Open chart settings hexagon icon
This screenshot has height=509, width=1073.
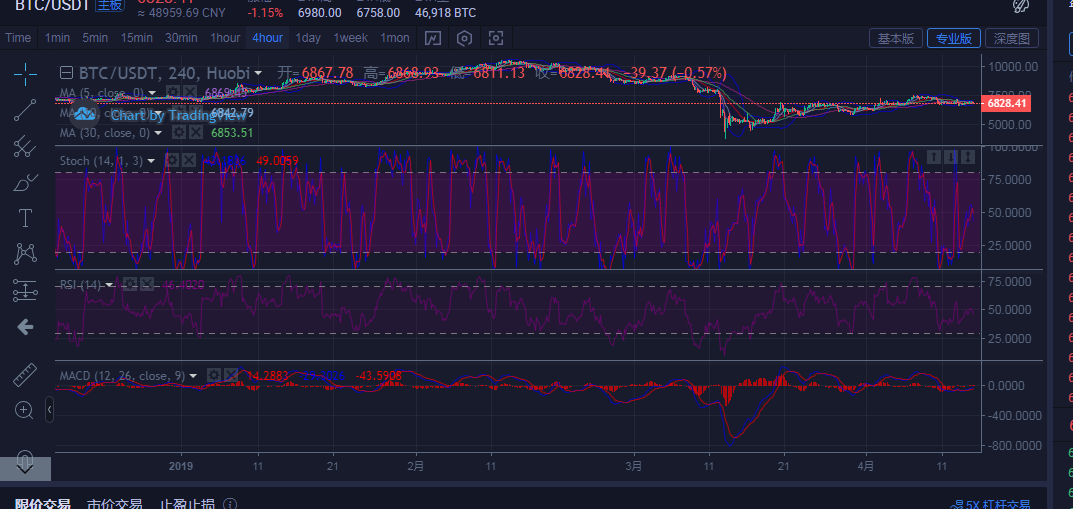click(465, 38)
